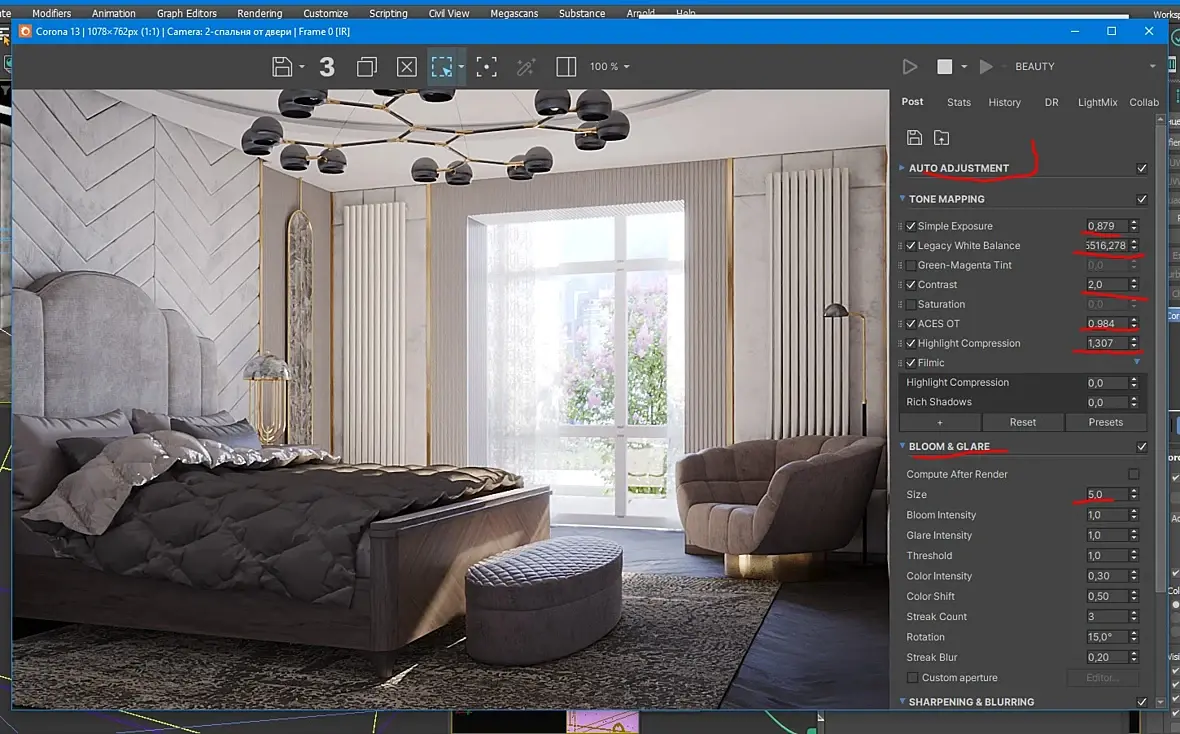Toggle the A/B comparison split icon
The image size is (1180, 734).
coord(566,67)
